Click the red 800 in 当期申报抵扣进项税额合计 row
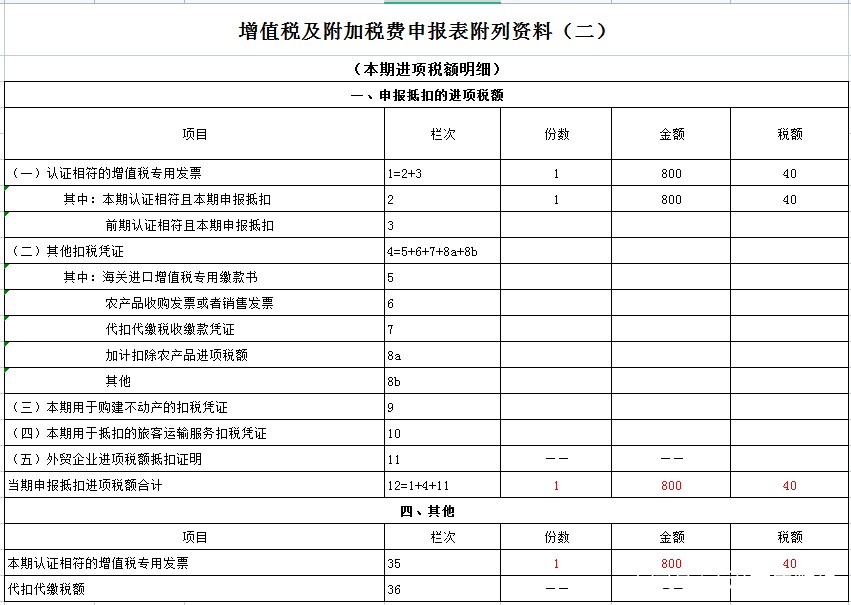851x605 pixels. click(x=671, y=486)
